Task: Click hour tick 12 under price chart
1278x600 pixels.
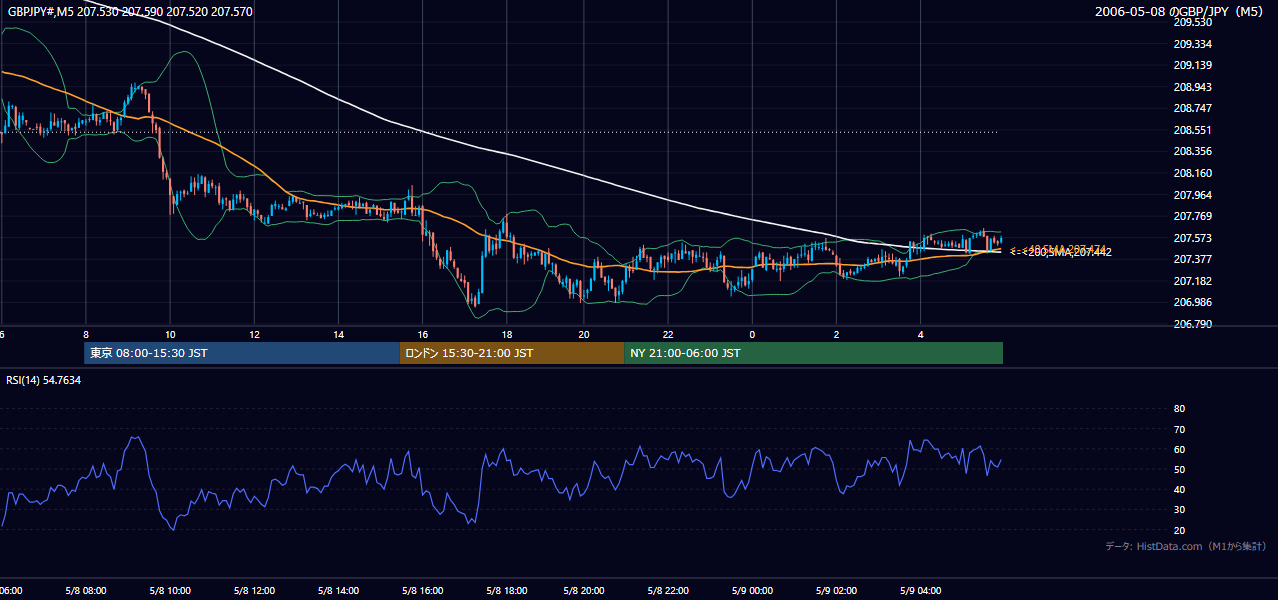Action: (254, 334)
